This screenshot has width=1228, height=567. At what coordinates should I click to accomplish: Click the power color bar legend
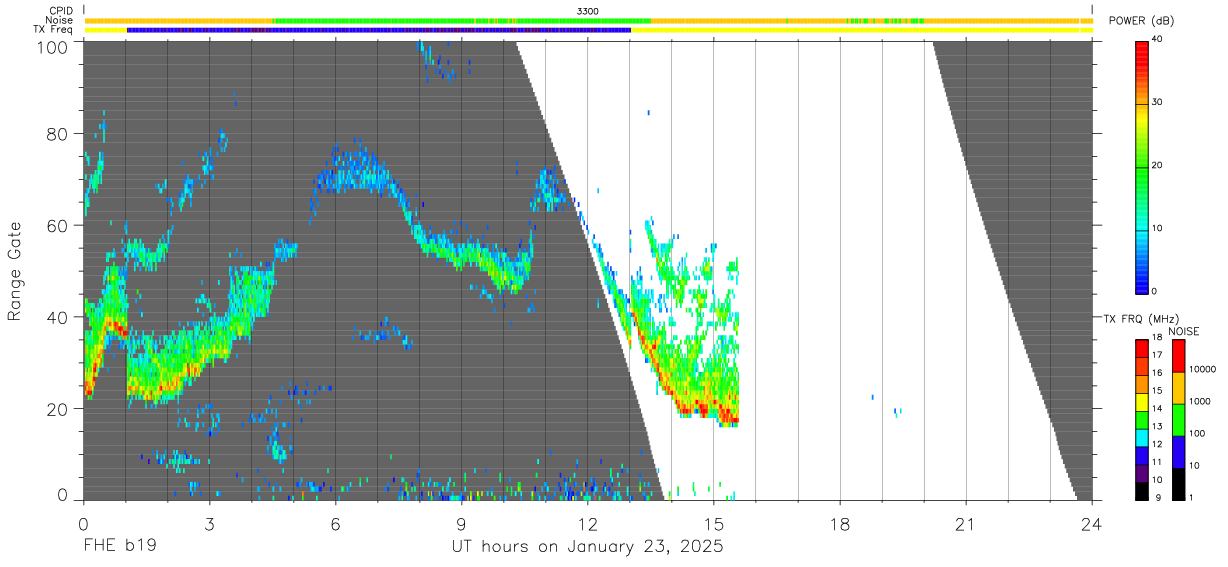pyautogui.click(x=1142, y=167)
